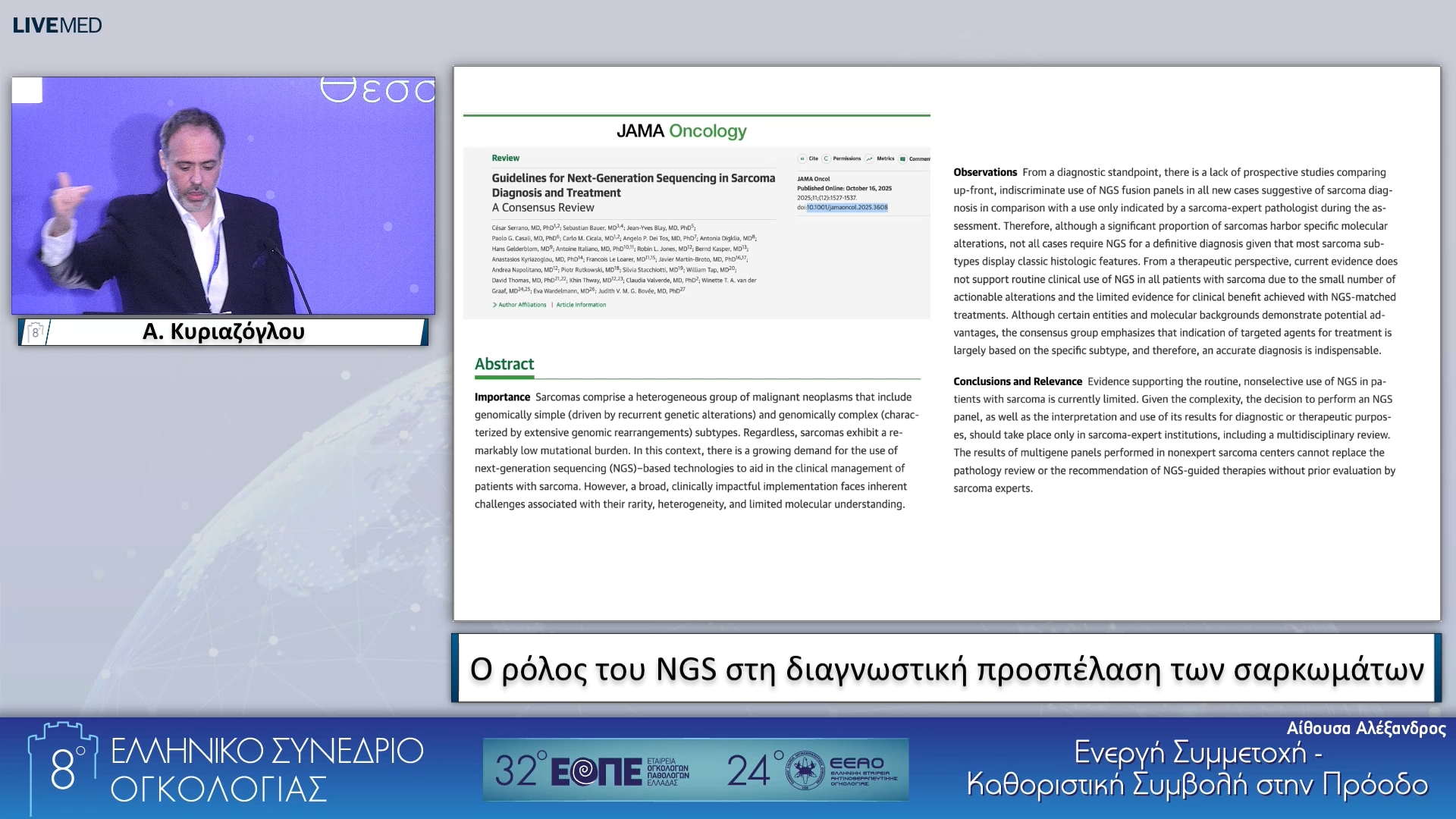Click the talk title 'Ο ρόλος του NGS' caption

pos(946,669)
